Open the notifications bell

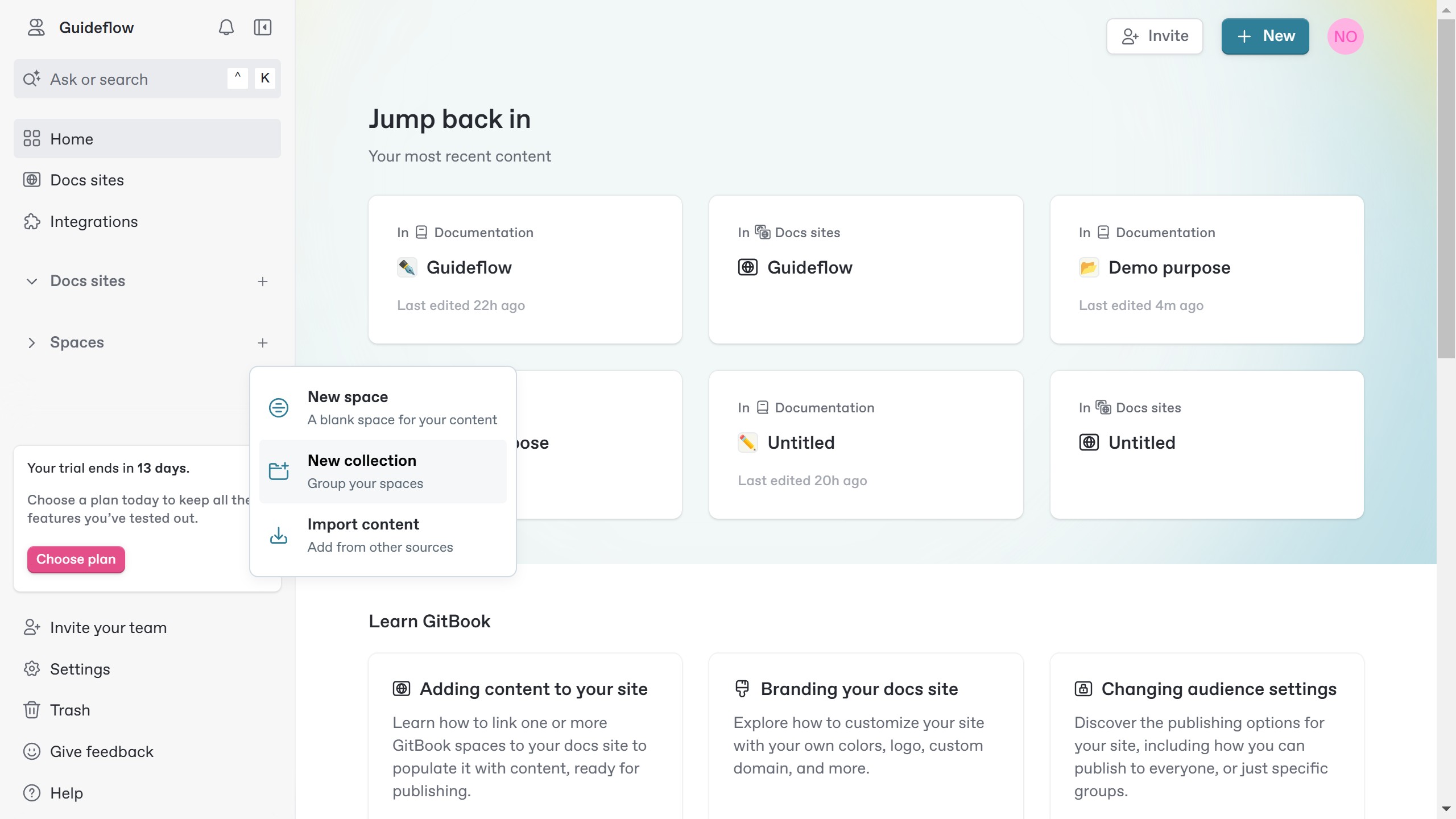tap(226, 27)
